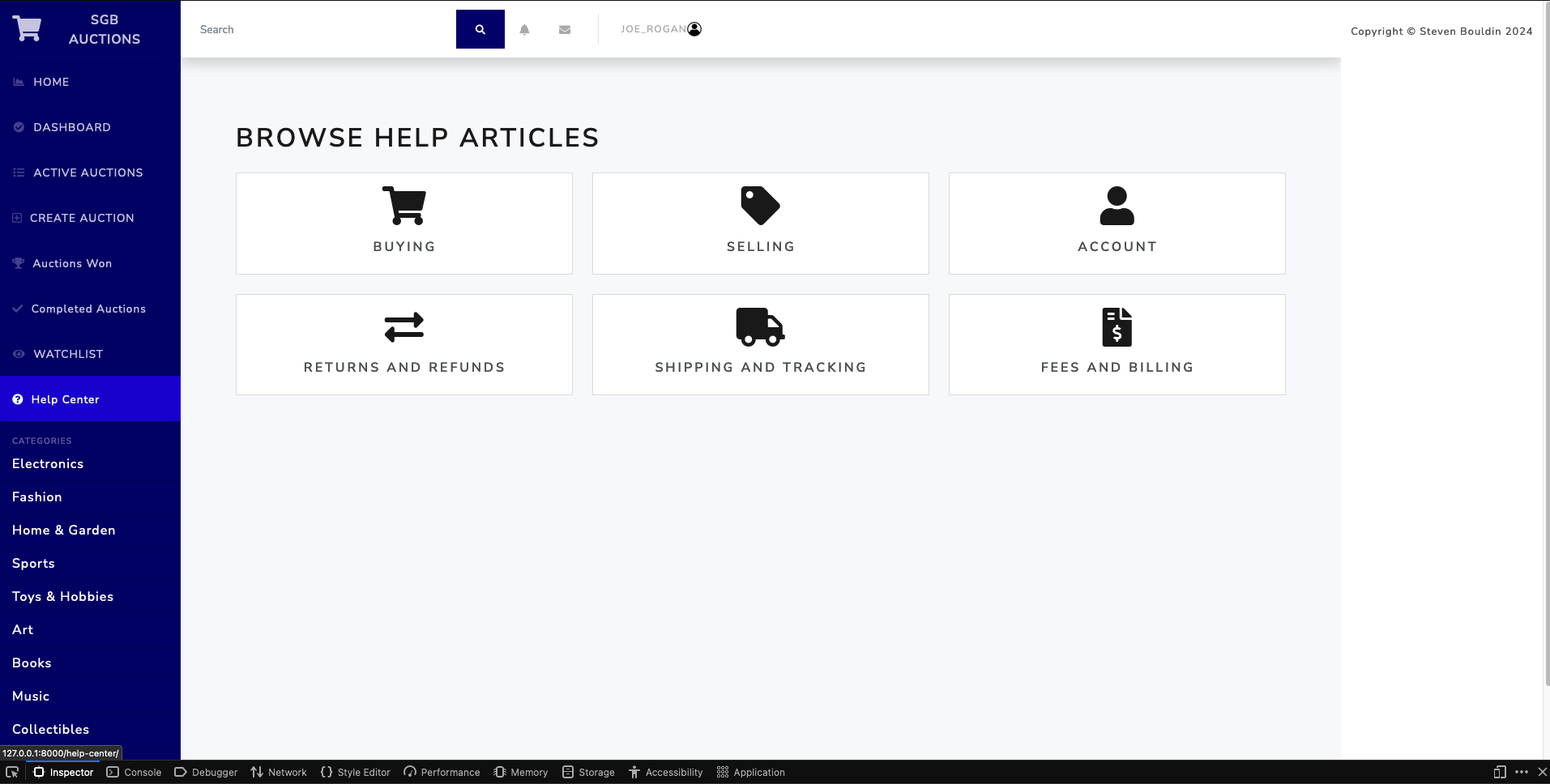Open the Style Editor devtools tab

pyautogui.click(x=355, y=772)
